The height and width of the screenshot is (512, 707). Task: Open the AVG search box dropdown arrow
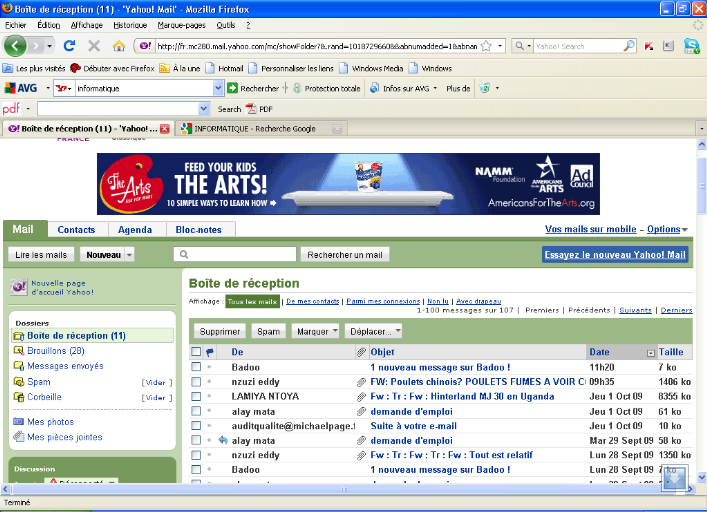tap(218, 88)
